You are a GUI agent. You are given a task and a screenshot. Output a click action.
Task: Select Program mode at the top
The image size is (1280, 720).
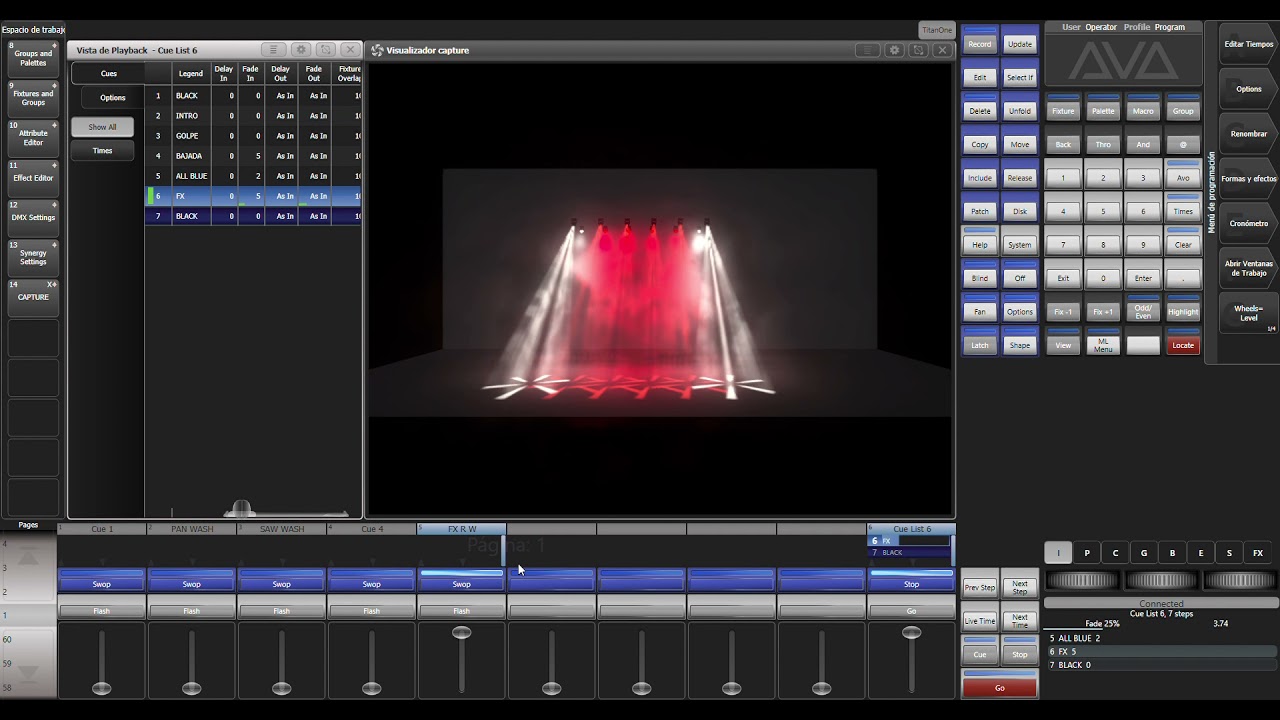click(1170, 27)
